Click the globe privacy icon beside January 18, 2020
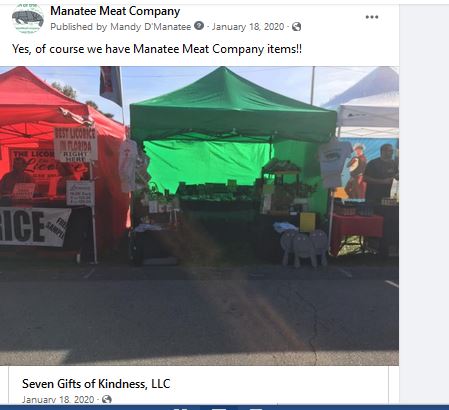 296,27
